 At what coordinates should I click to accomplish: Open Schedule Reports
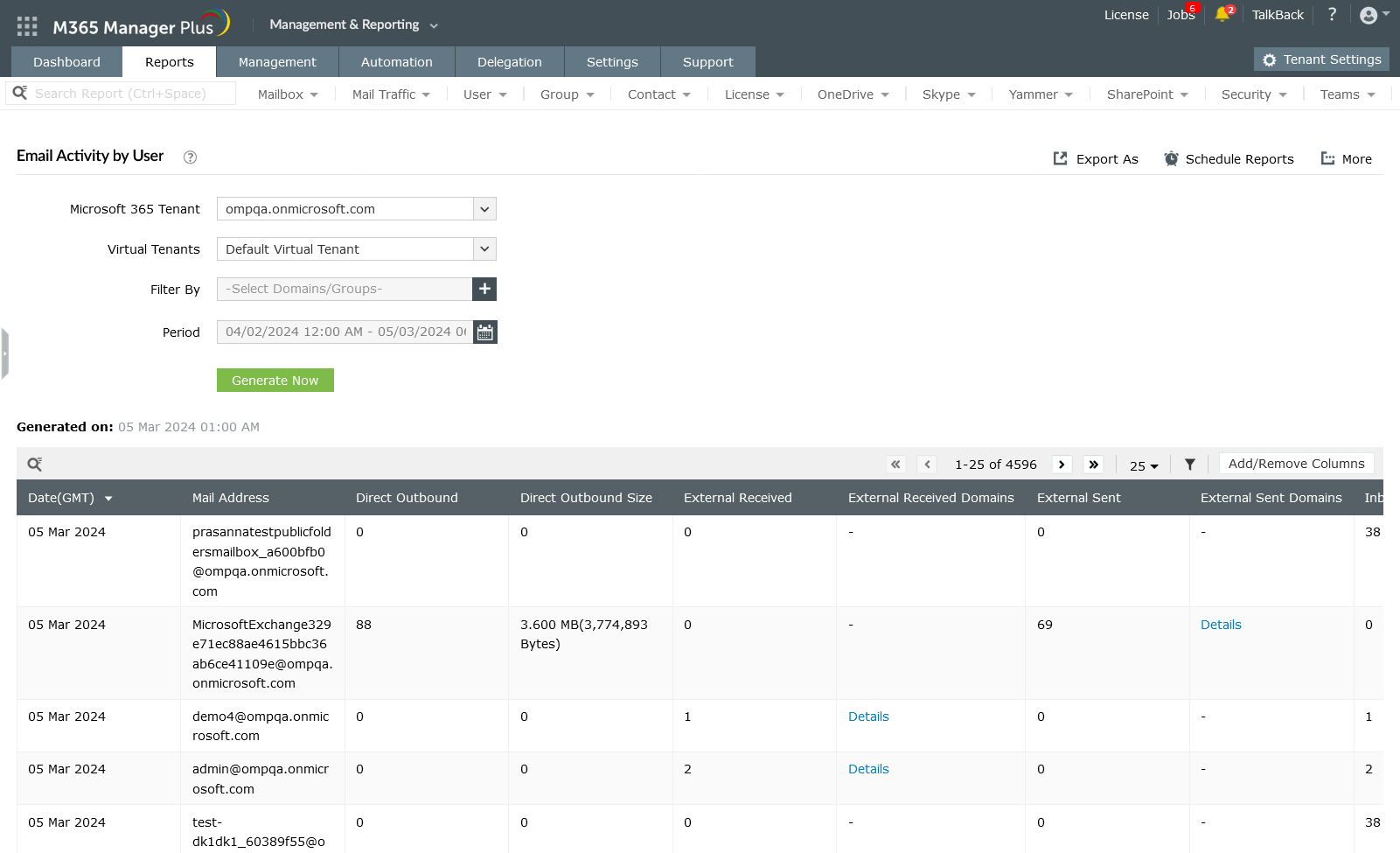tap(1229, 159)
